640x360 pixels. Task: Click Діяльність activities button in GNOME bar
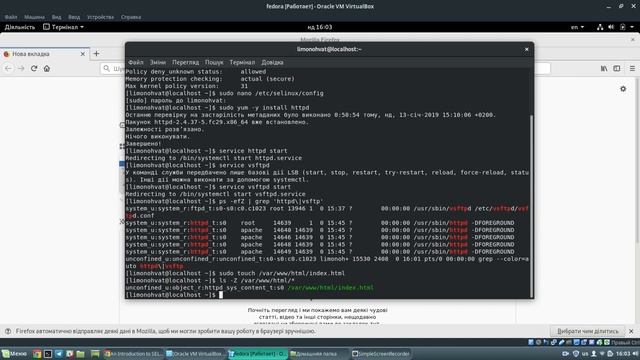coord(20,27)
